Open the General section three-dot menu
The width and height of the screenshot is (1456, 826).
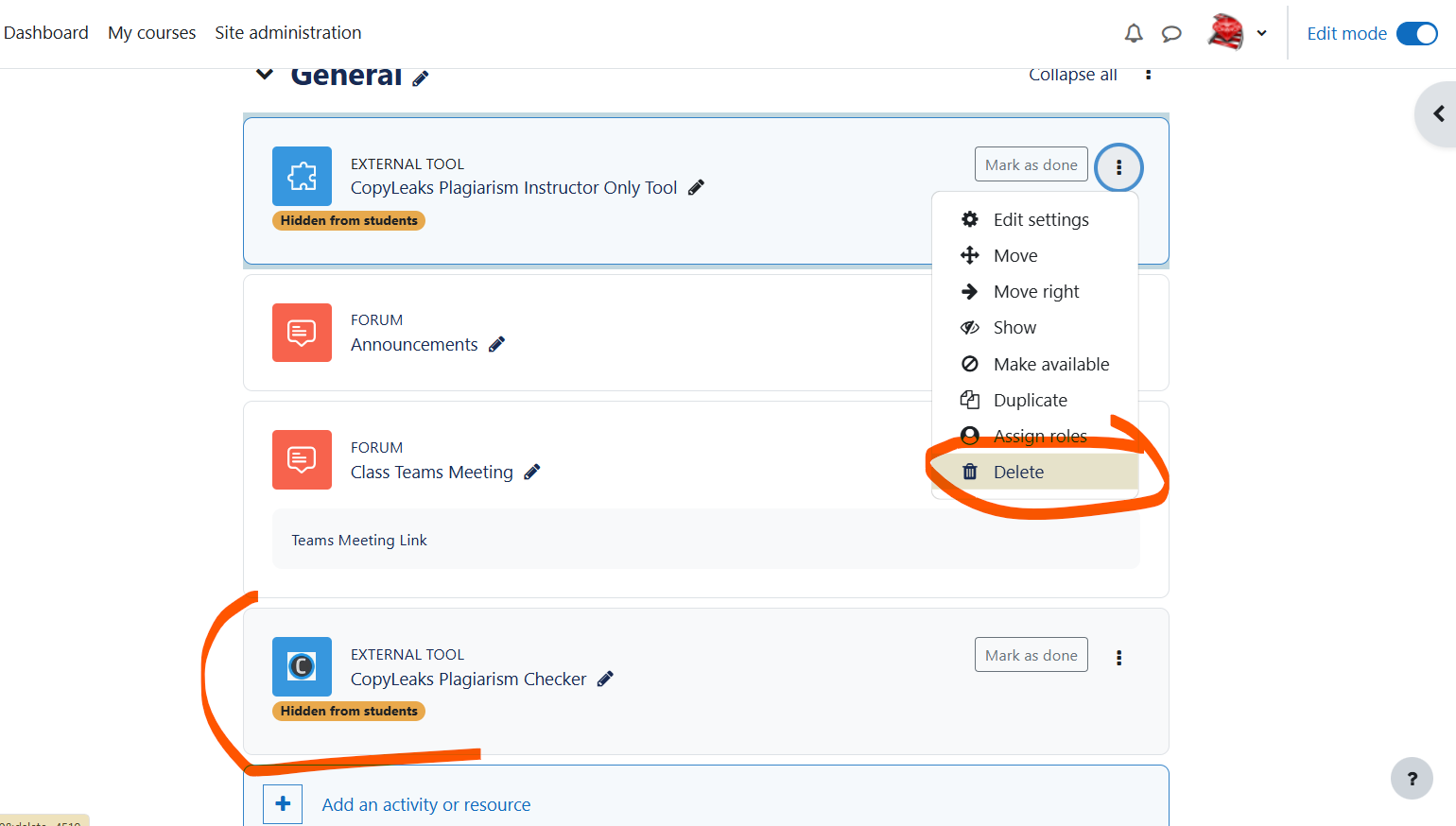coord(1148,74)
